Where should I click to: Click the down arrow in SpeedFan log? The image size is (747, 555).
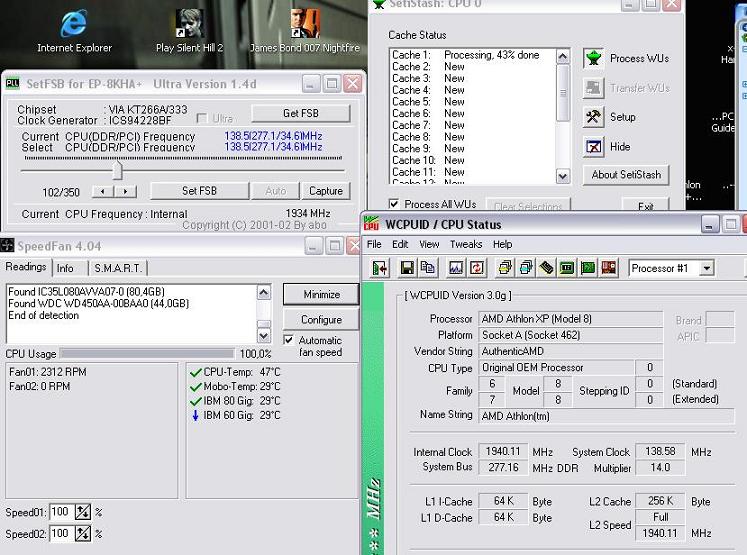(x=264, y=335)
